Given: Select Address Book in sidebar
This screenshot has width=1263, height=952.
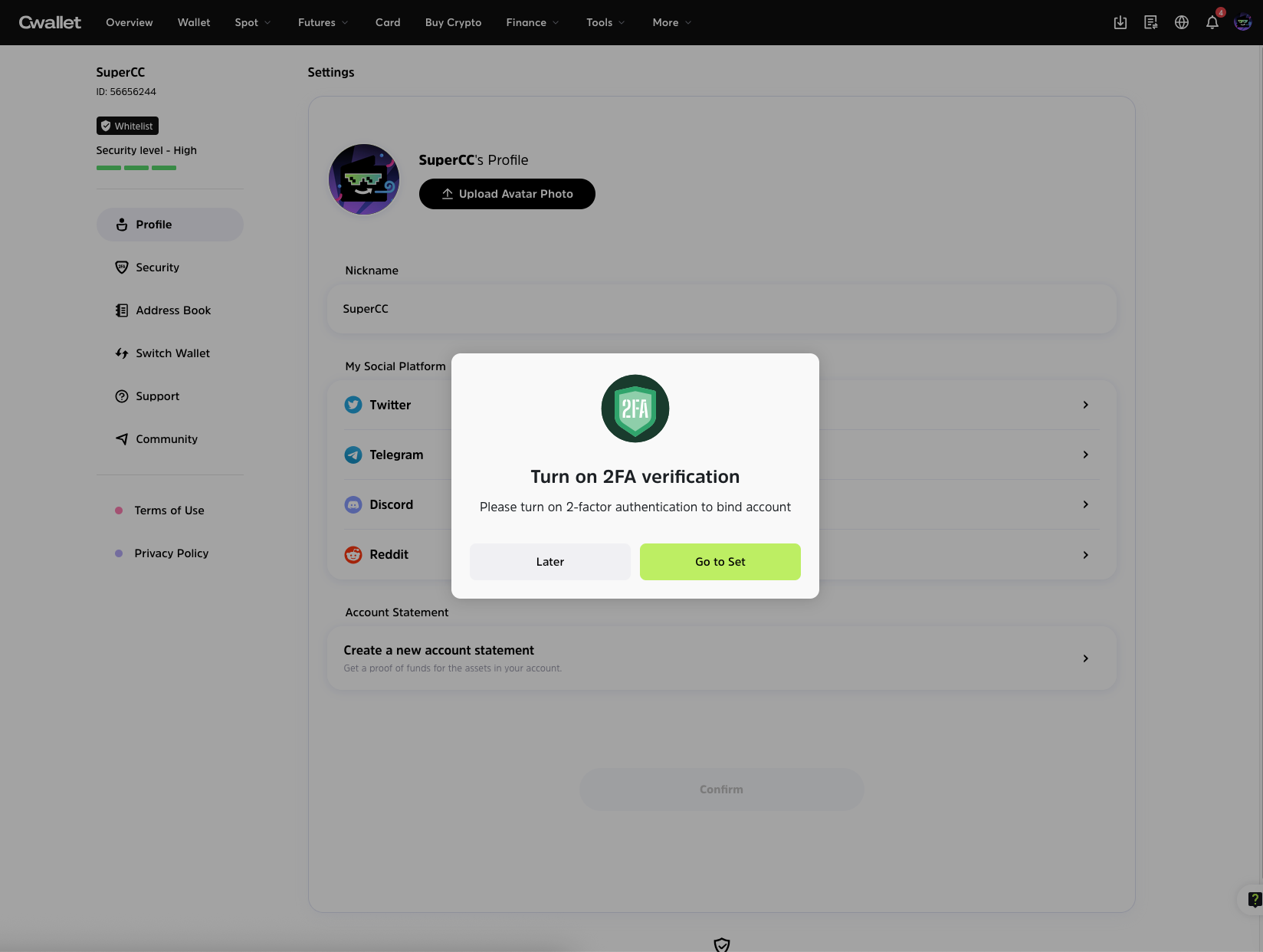Looking at the screenshot, I should click(172, 310).
